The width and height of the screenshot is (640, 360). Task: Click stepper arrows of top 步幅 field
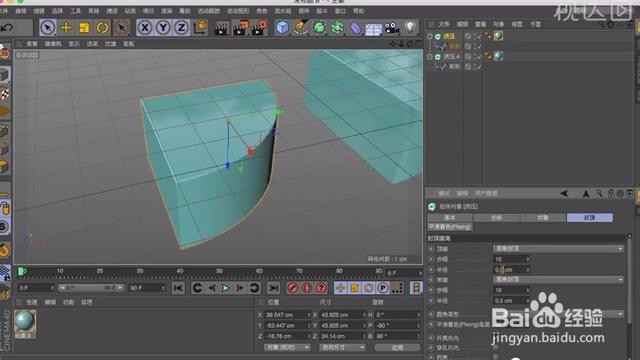(528, 259)
